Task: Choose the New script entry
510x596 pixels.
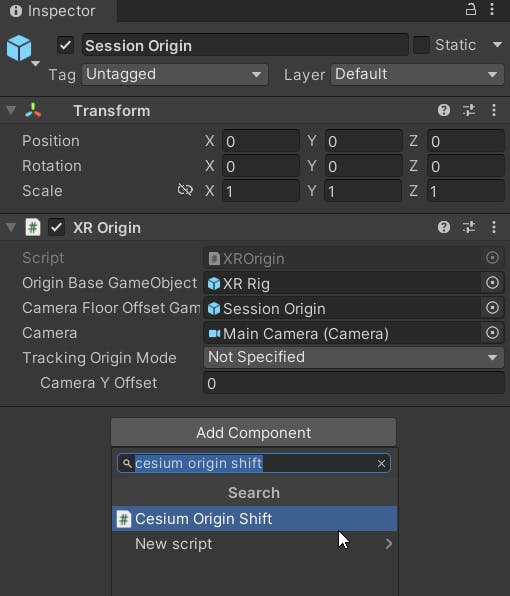Action: [x=255, y=544]
